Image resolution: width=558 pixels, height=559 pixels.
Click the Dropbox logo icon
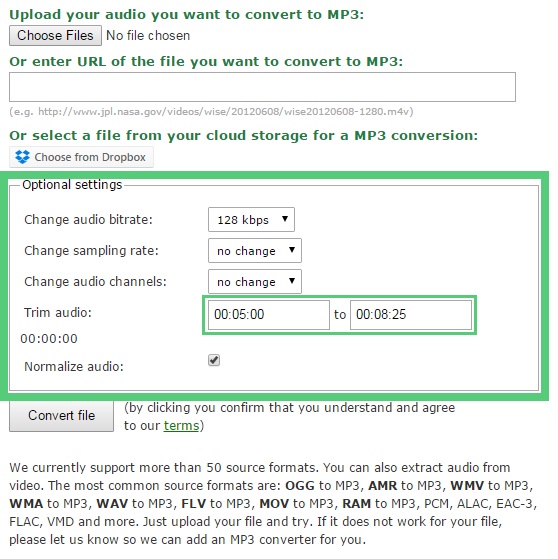[x=22, y=157]
